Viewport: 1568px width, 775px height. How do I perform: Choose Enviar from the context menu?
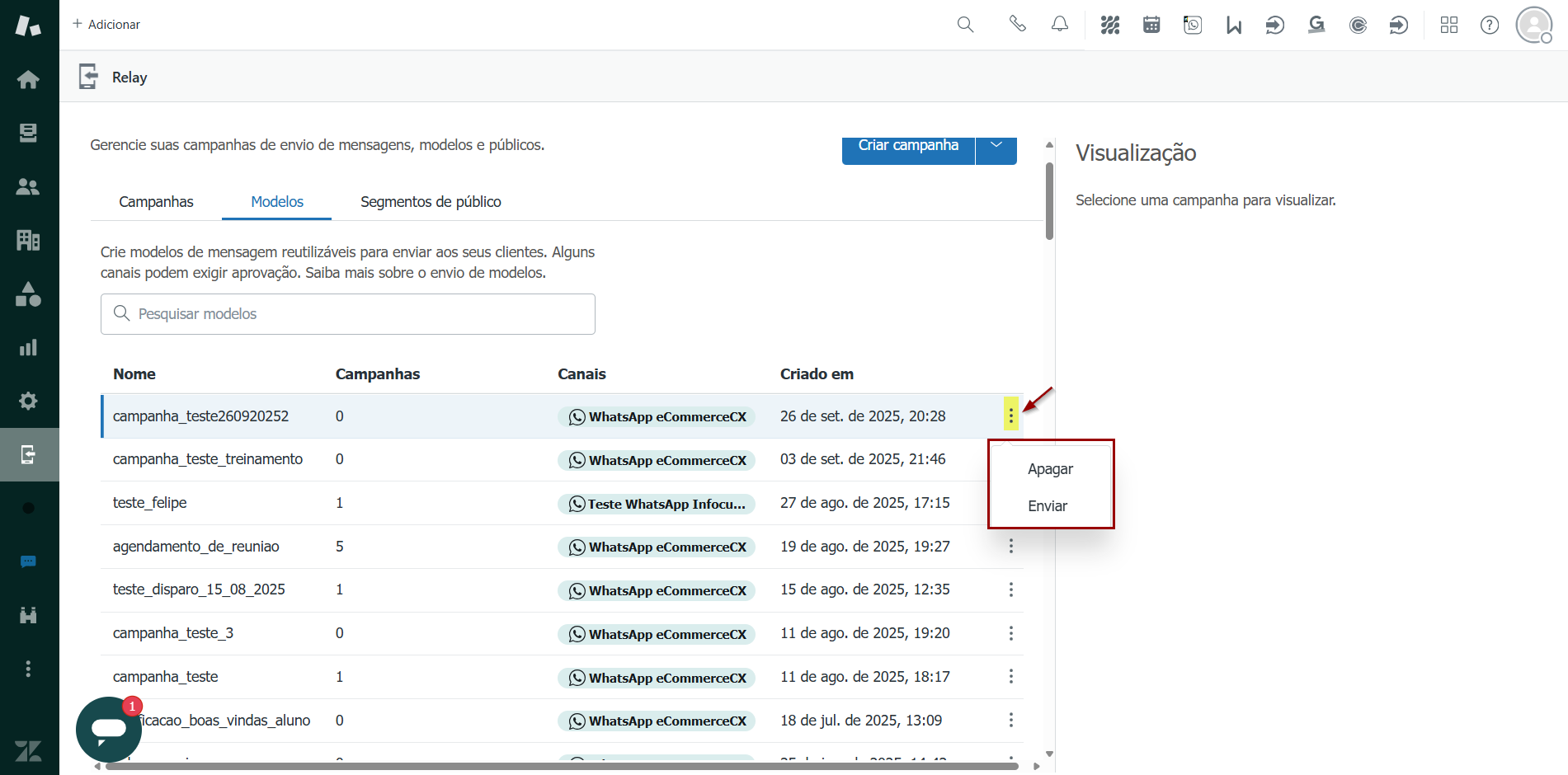1048,506
